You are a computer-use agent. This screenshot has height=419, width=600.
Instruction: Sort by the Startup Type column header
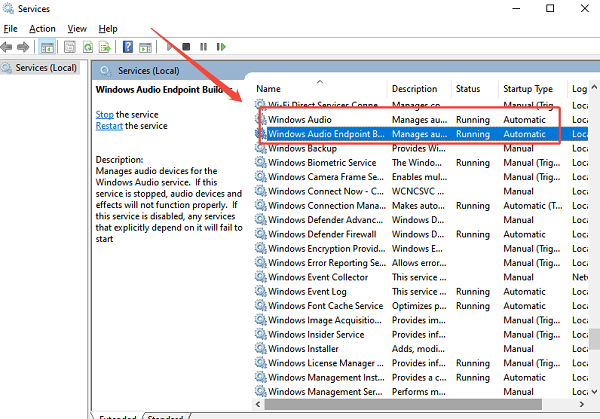[532, 89]
